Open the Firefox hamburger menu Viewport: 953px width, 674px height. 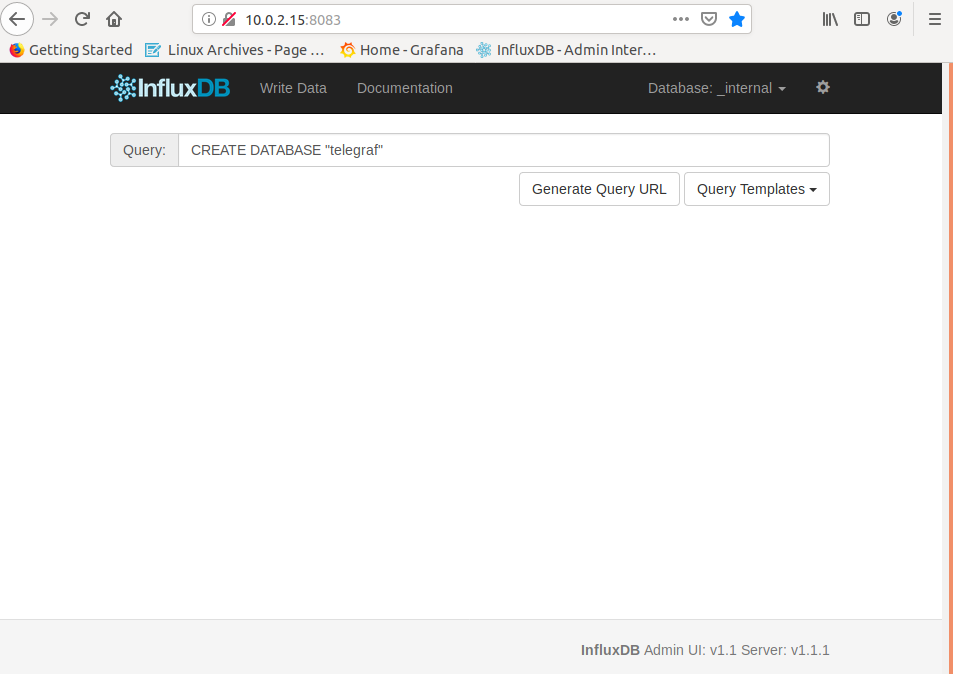tap(935, 19)
